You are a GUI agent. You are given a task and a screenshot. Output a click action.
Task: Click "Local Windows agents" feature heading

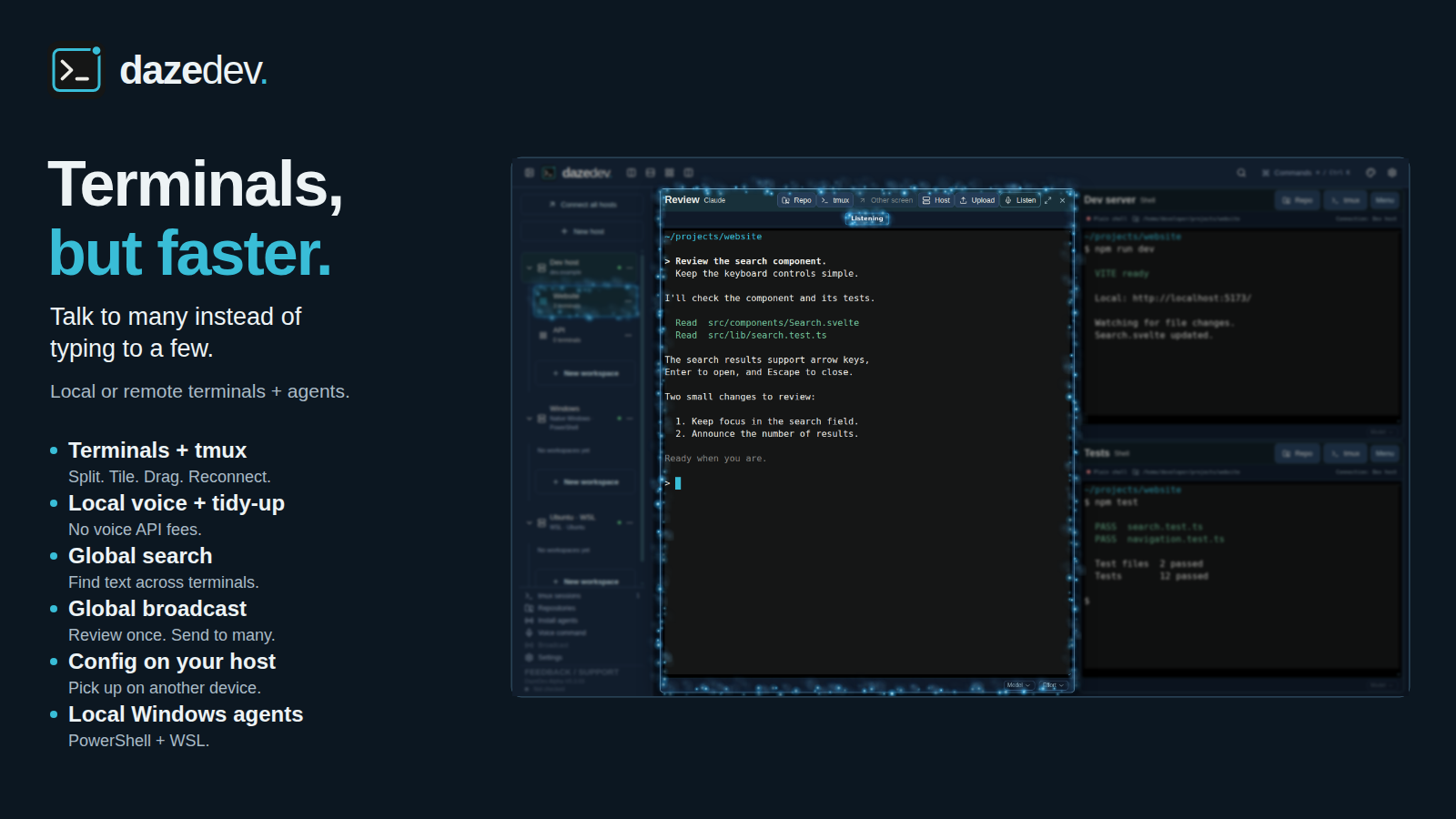pyautogui.click(x=186, y=714)
